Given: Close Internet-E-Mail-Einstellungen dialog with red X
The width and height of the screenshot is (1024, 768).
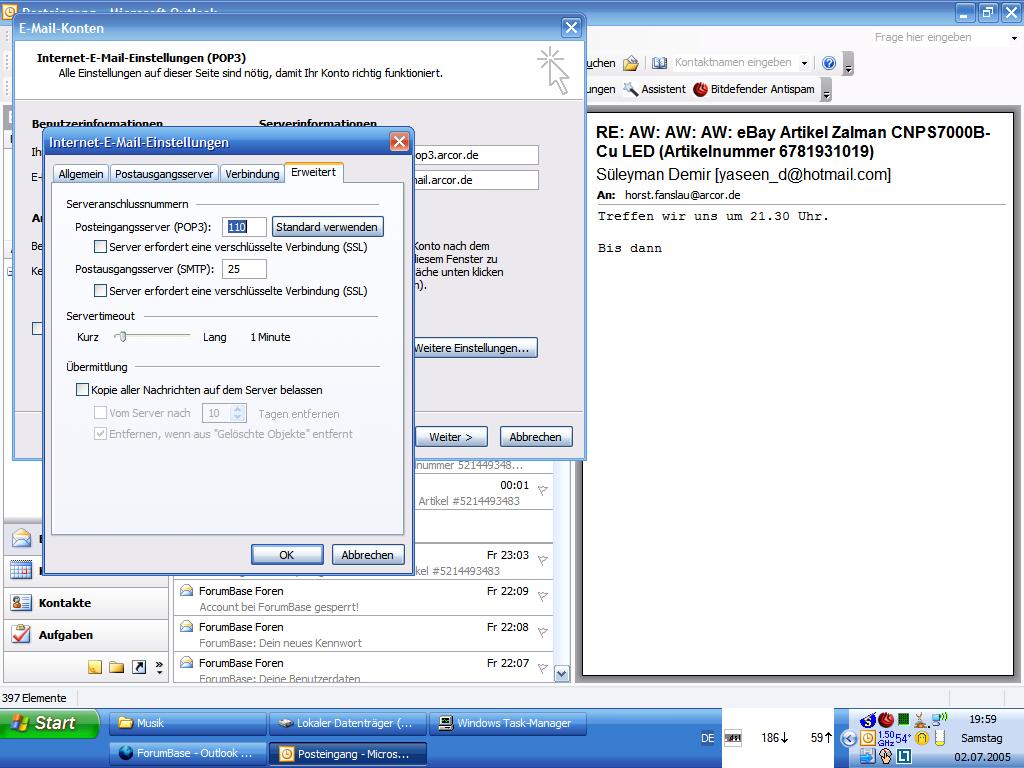Looking at the screenshot, I should [399, 142].
